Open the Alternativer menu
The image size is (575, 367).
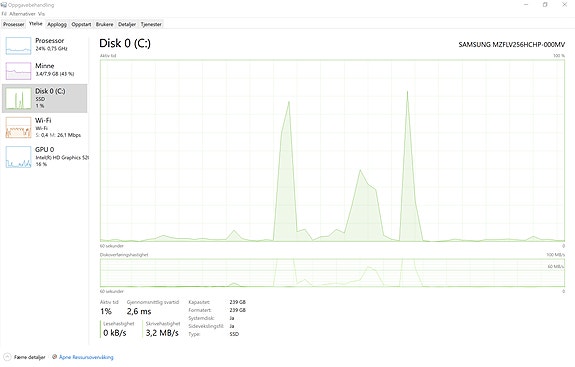(x=22, y=14)
